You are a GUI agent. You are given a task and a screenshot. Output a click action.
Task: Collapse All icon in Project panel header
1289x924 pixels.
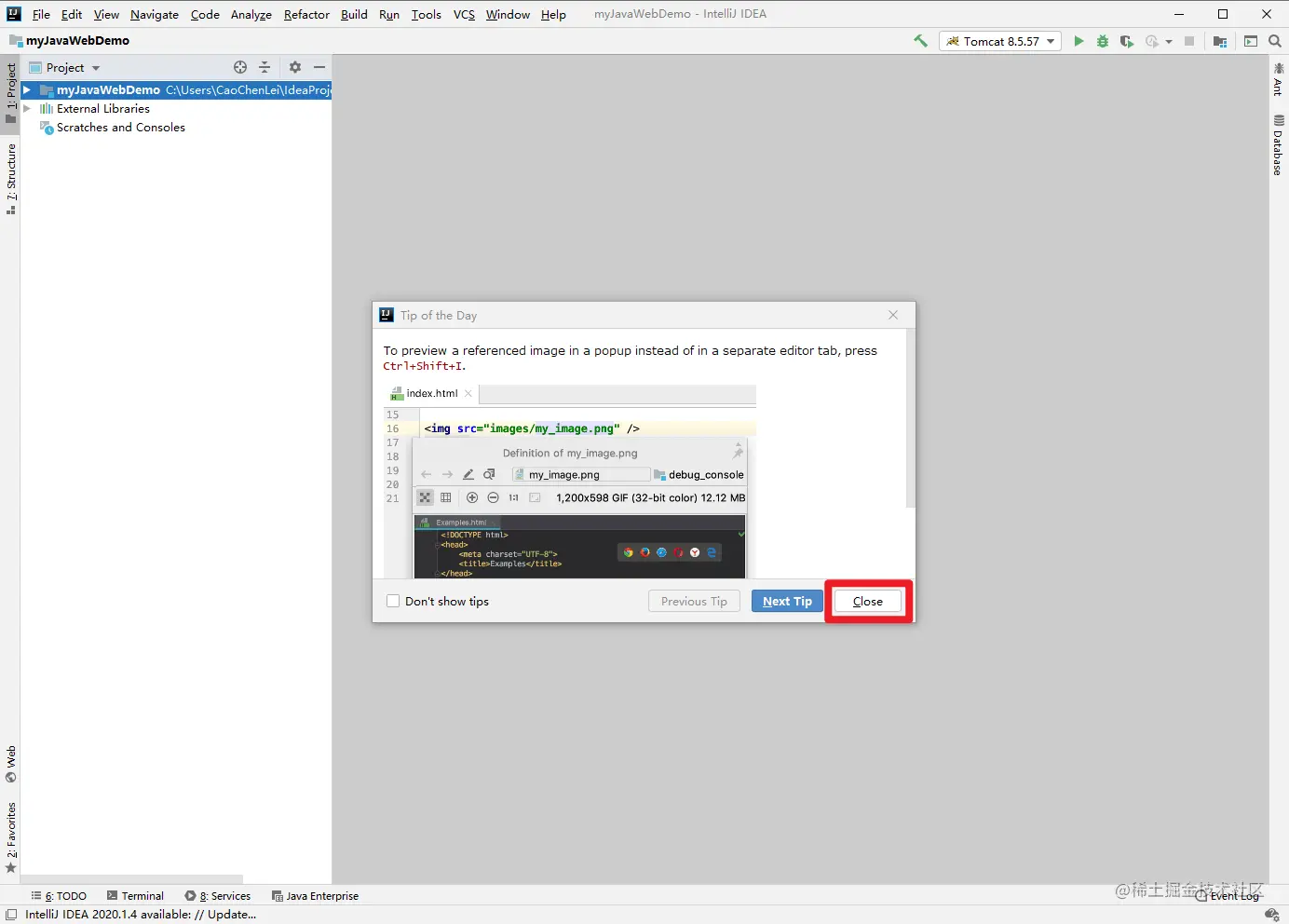265,67
